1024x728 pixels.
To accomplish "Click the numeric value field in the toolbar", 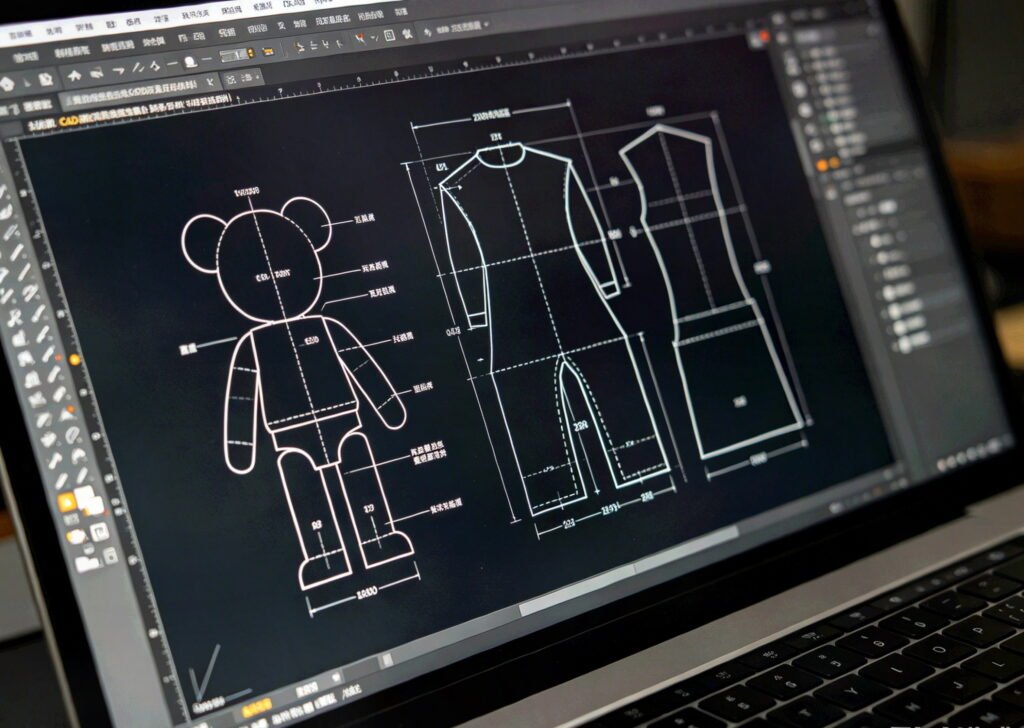I will point(233,55).
